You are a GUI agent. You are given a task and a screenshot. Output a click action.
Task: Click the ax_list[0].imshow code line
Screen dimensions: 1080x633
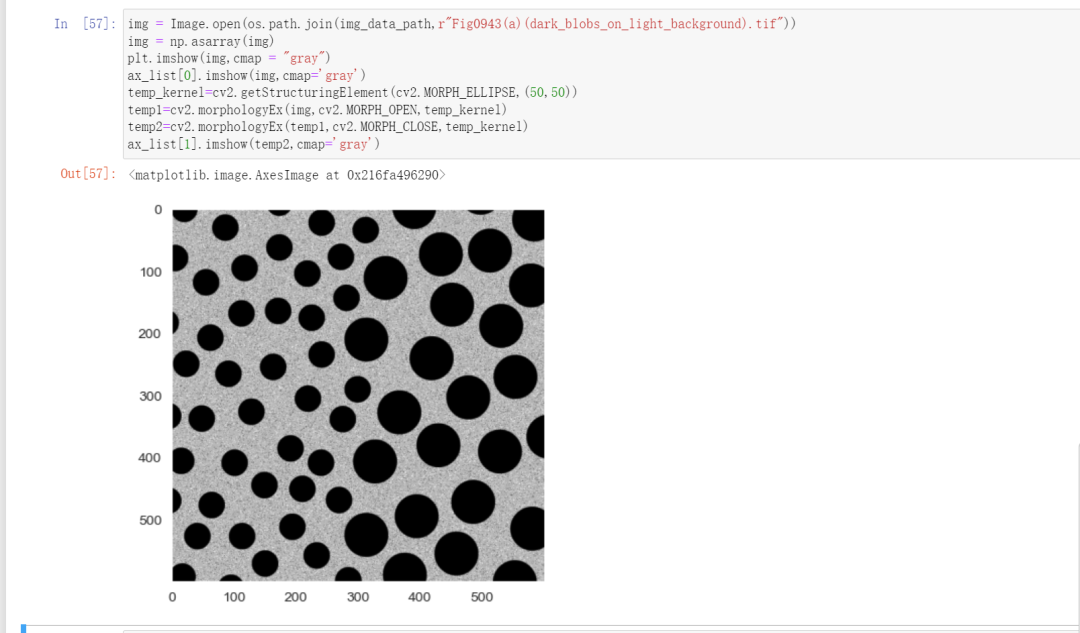pyautogui.click(x=247, y=76)
